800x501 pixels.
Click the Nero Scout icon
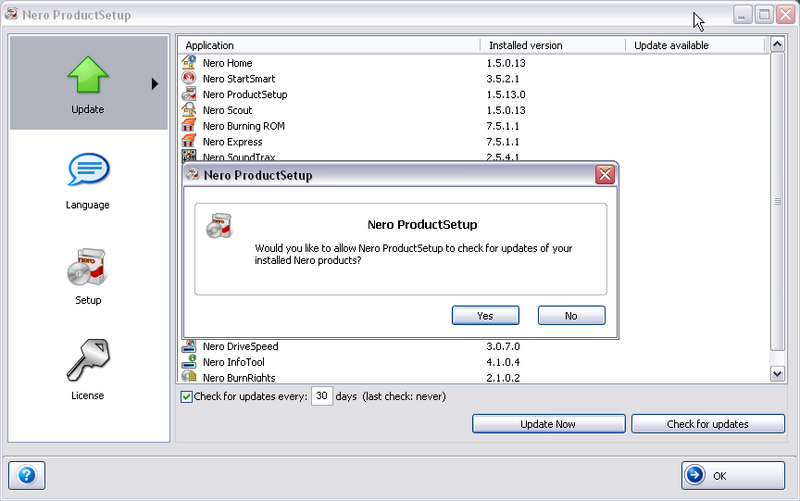[189, 110]
